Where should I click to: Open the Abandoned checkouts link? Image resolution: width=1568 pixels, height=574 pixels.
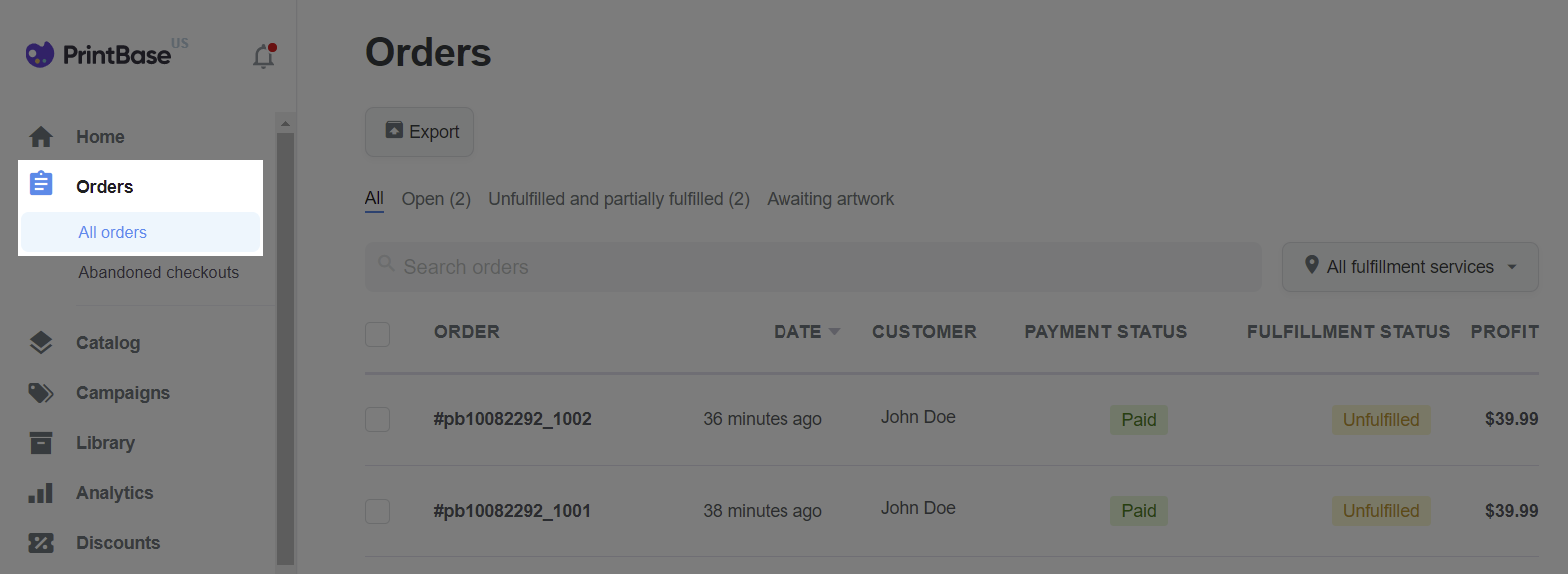159,272
